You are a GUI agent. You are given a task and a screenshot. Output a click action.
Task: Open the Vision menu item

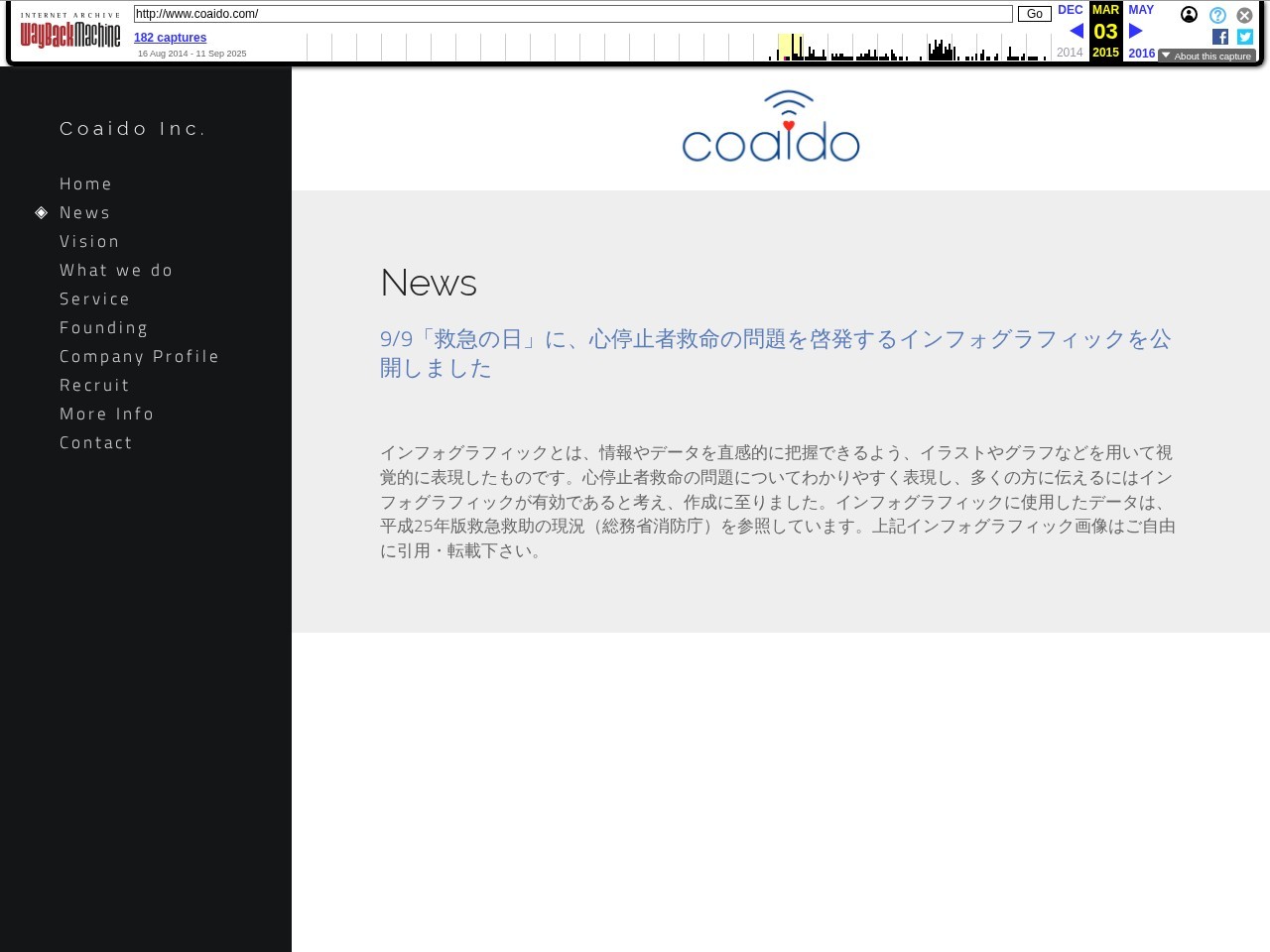[x=89, y=242]
